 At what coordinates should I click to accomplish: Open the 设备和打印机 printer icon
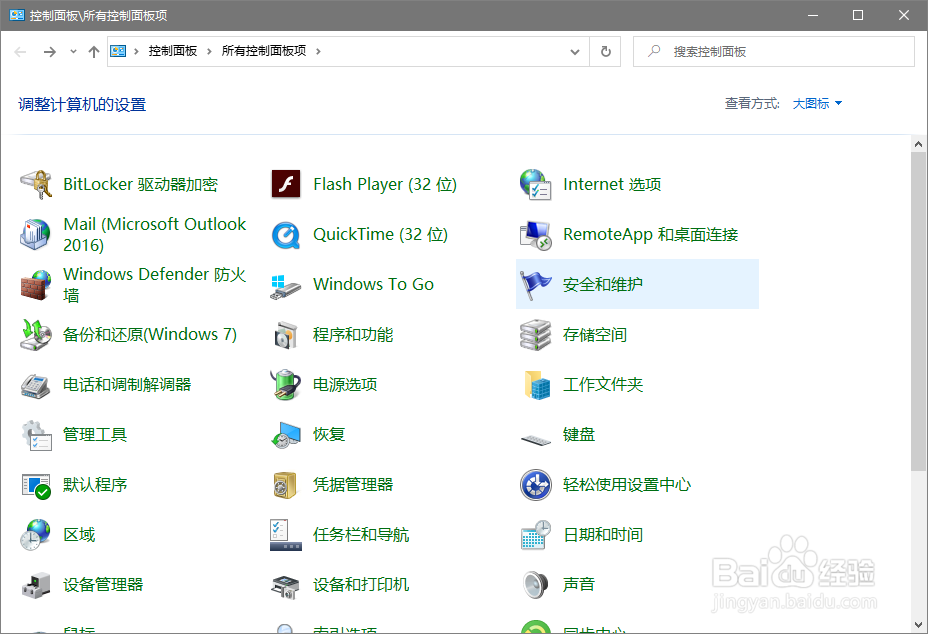(x=286, y=585)
